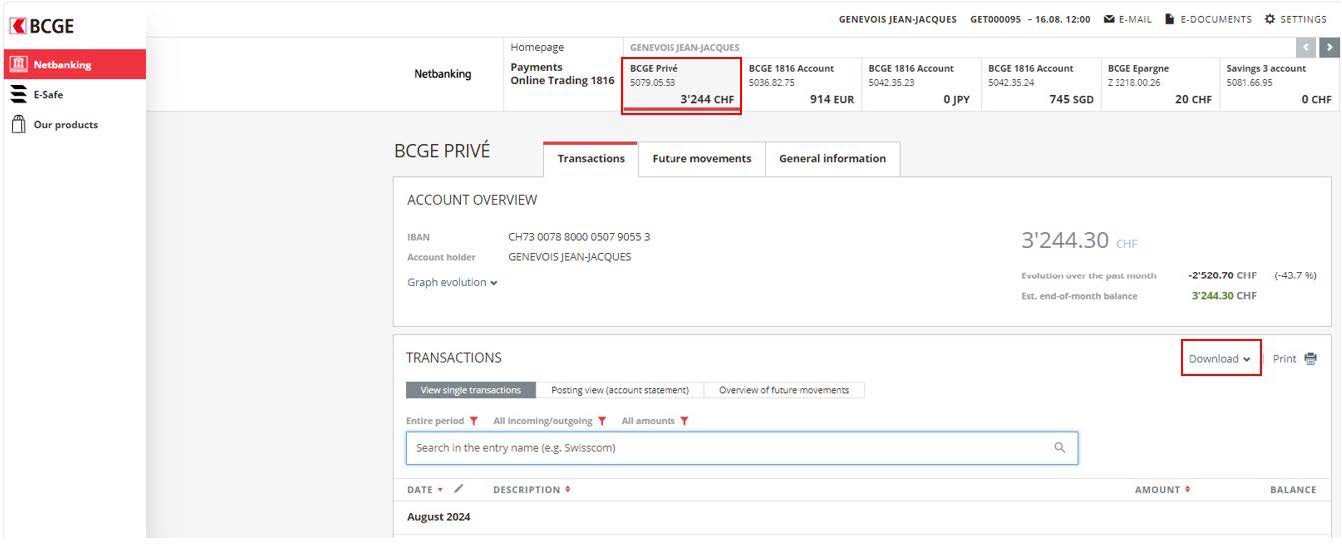Open the E-Safe sidebar icon
The width and height of the screenshot is (1342, 545).
point(18,95)
